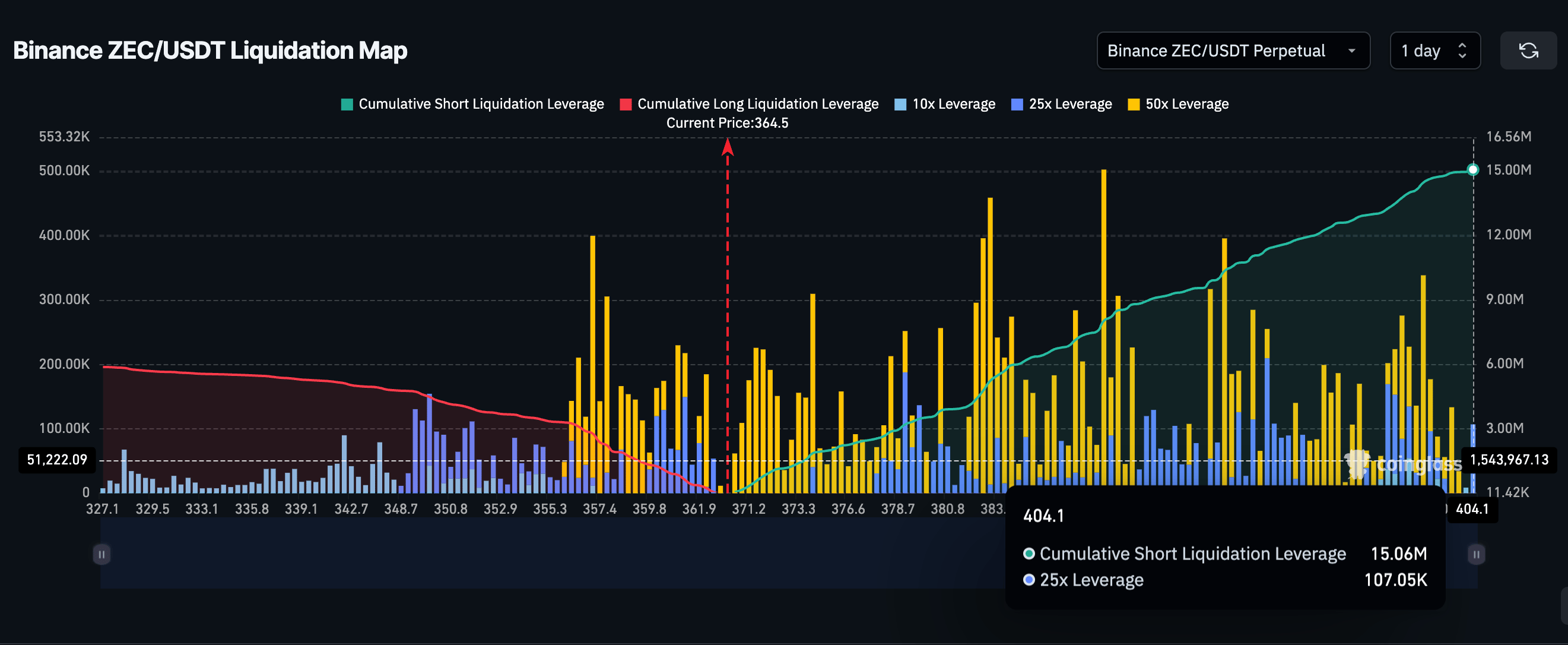Click the zoom range slider track
Image resolution: width=1568 pixels, height=645 pixels.
[x=548, y=554]
